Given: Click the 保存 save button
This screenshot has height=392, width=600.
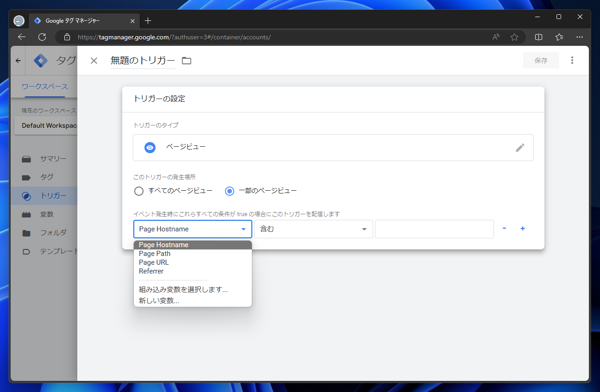Looking at the screenshot, I should [541, 60].
